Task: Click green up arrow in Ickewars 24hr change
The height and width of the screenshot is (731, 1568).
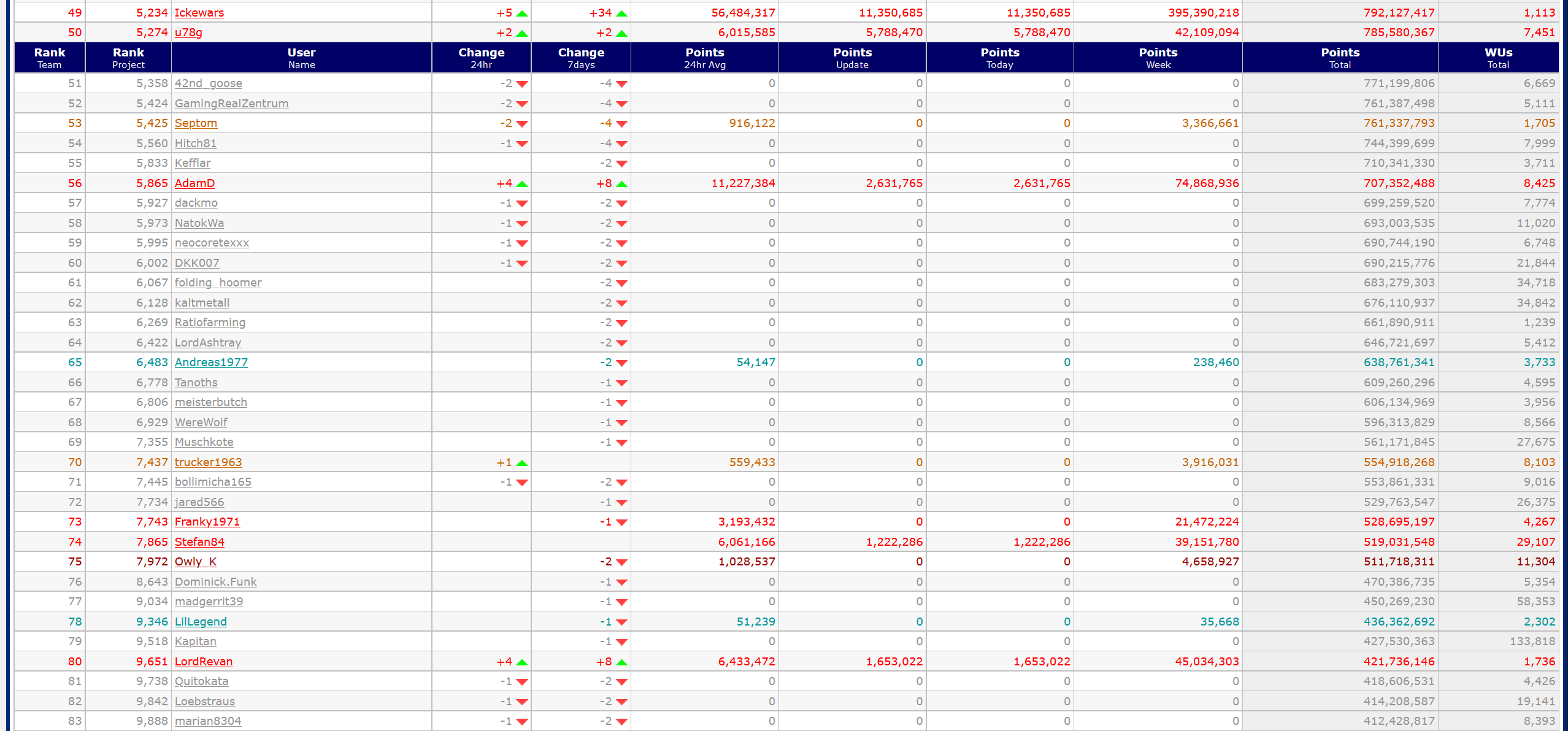Action: pyautogui.click(x=521, y=13)
